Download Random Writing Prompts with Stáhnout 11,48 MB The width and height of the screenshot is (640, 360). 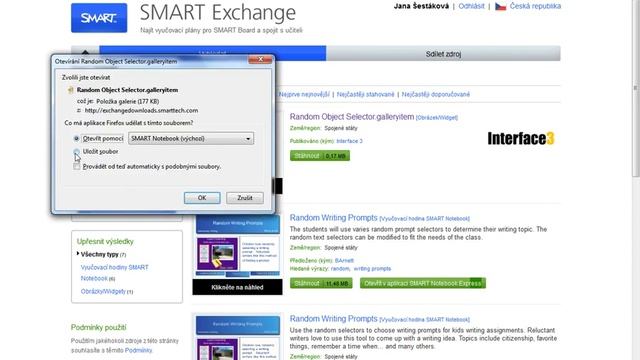(321, 283)
